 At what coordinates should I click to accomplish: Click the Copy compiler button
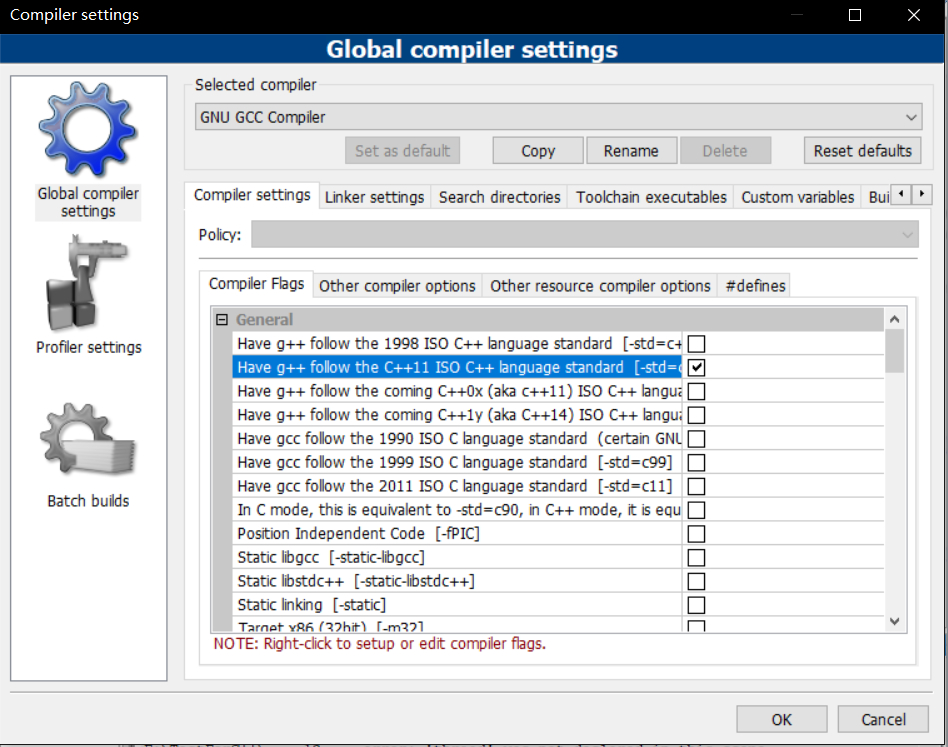coord(538,150)
